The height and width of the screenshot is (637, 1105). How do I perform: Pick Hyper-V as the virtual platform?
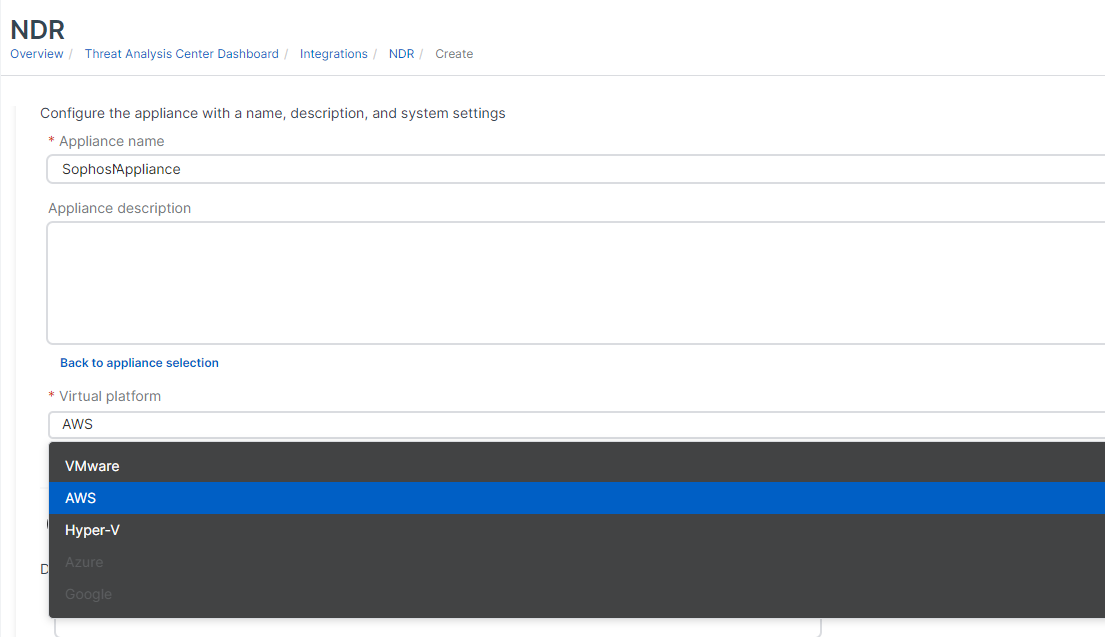[92, 530]
